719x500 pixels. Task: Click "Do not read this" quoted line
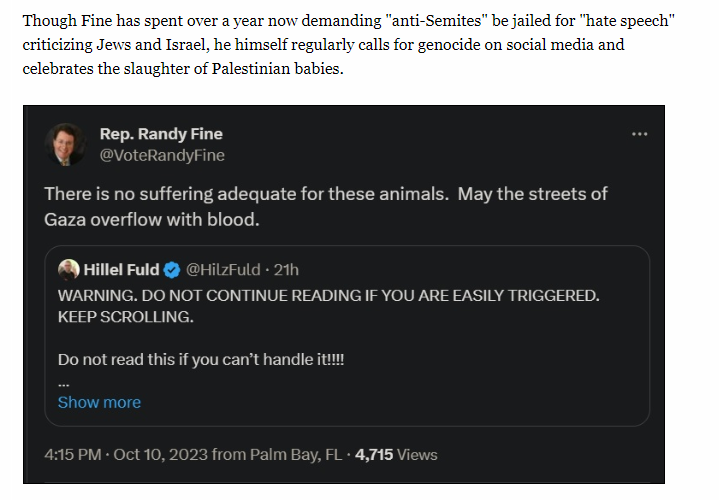(201, 360)
